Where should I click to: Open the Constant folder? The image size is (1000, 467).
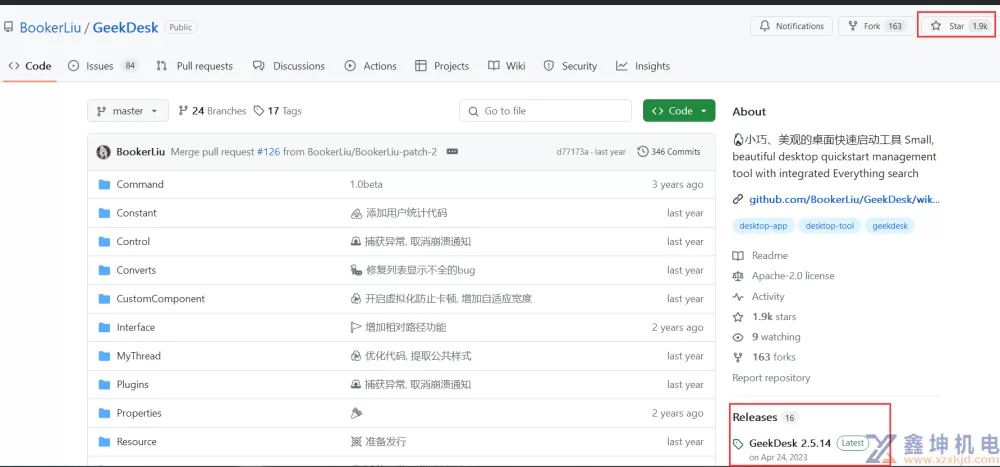click(x=136, y=213)
